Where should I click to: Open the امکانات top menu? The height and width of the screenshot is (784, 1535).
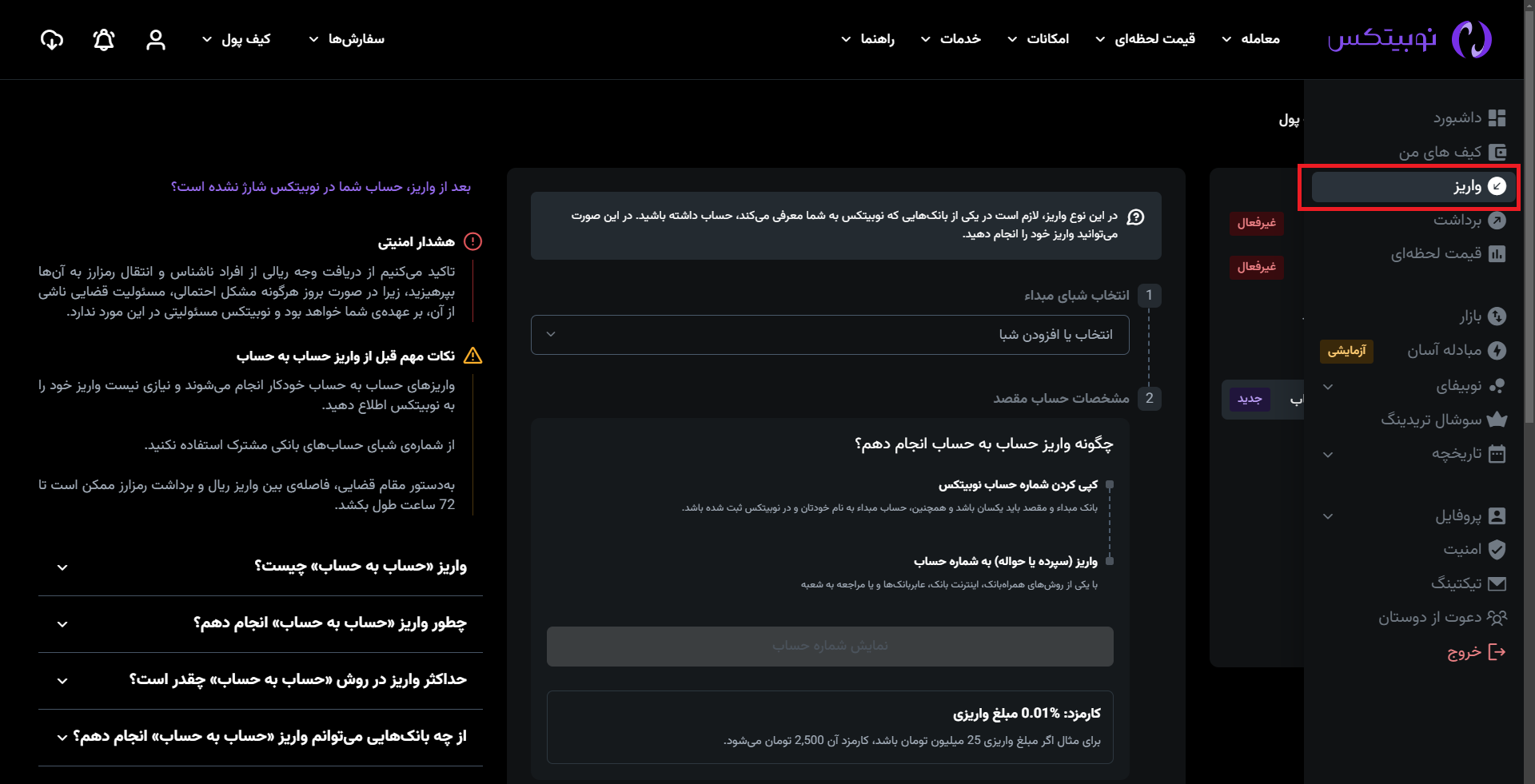[x=1039, y=38]
